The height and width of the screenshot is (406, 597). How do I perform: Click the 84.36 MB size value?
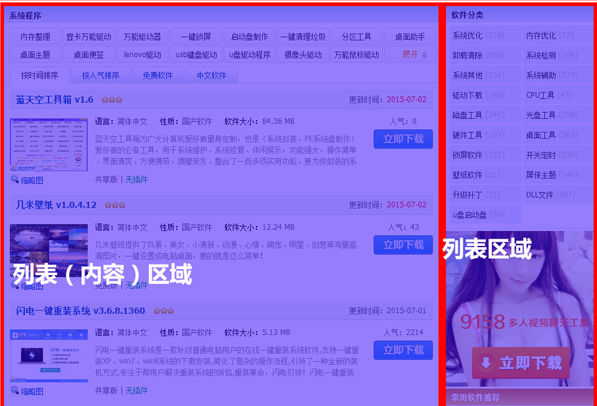pos(278,121)
